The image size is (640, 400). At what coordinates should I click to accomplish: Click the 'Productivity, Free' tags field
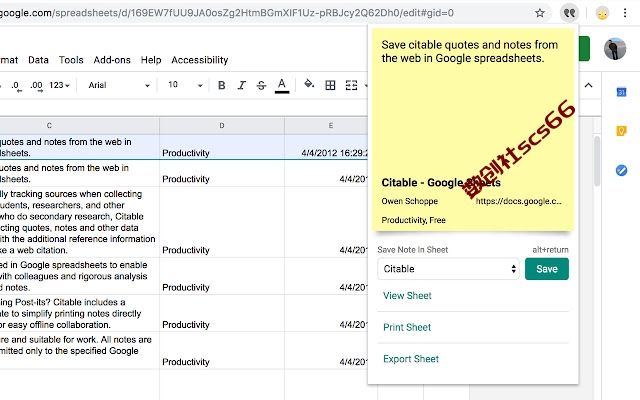coord(413,220)
